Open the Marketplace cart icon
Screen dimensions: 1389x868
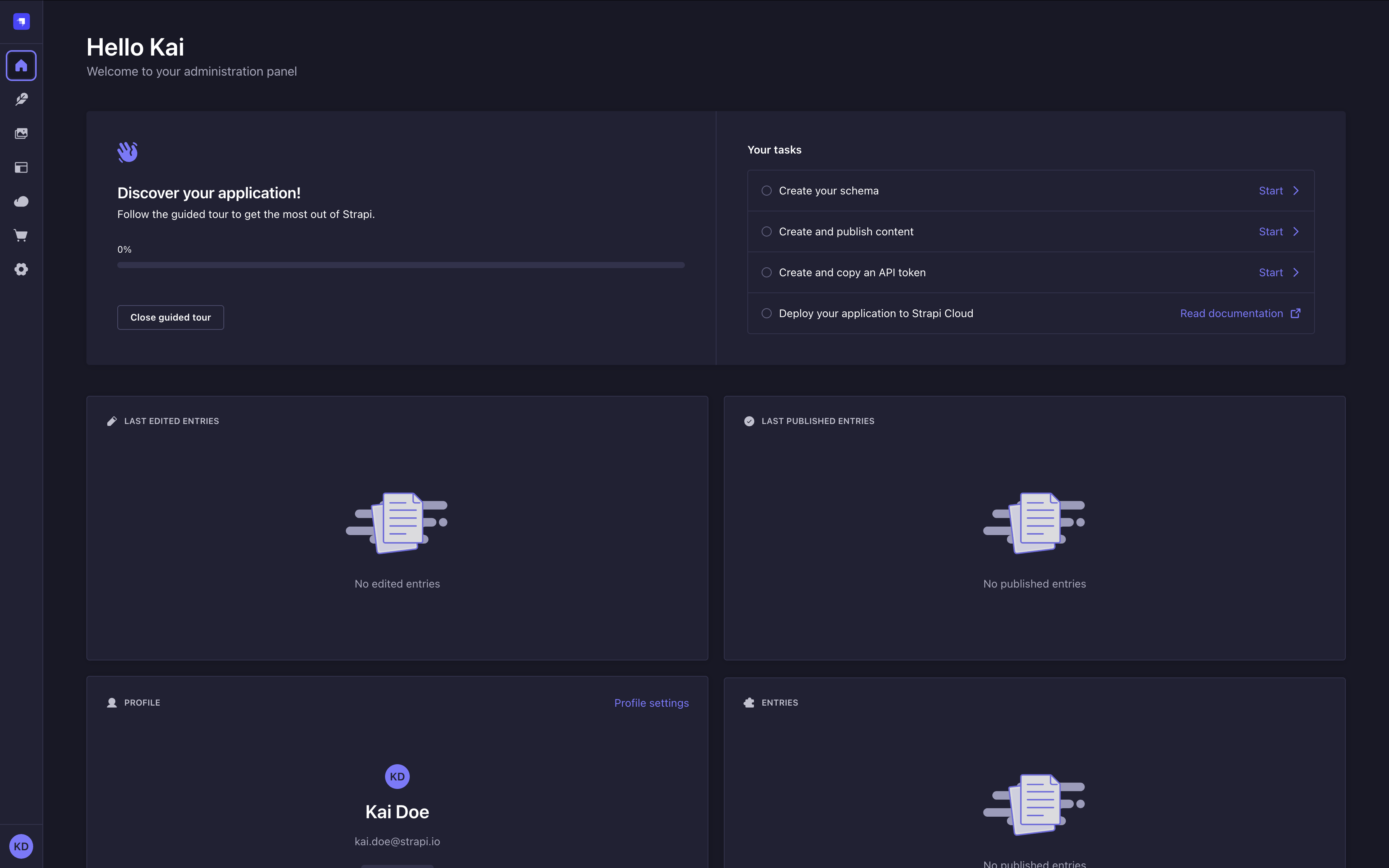[x=21, y=235]
